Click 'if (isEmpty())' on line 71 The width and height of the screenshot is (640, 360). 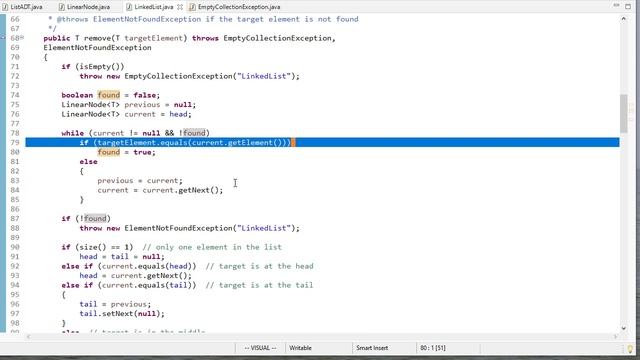(93, 67)
